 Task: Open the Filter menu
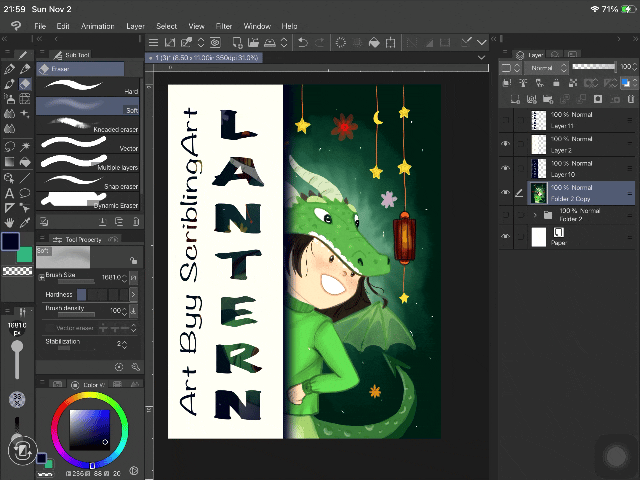[224, 25]
